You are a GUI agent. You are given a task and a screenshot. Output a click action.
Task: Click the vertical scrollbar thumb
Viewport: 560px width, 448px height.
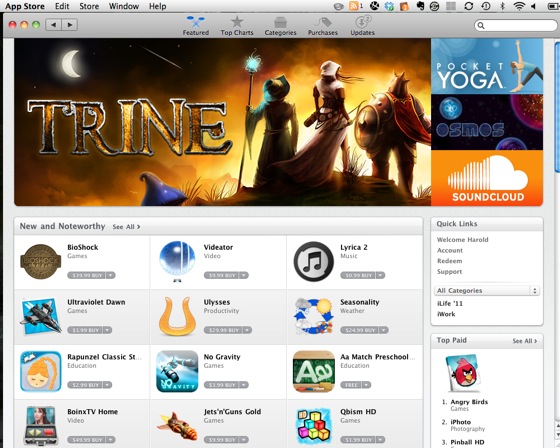pyautogui.click(x=557, y=107)
